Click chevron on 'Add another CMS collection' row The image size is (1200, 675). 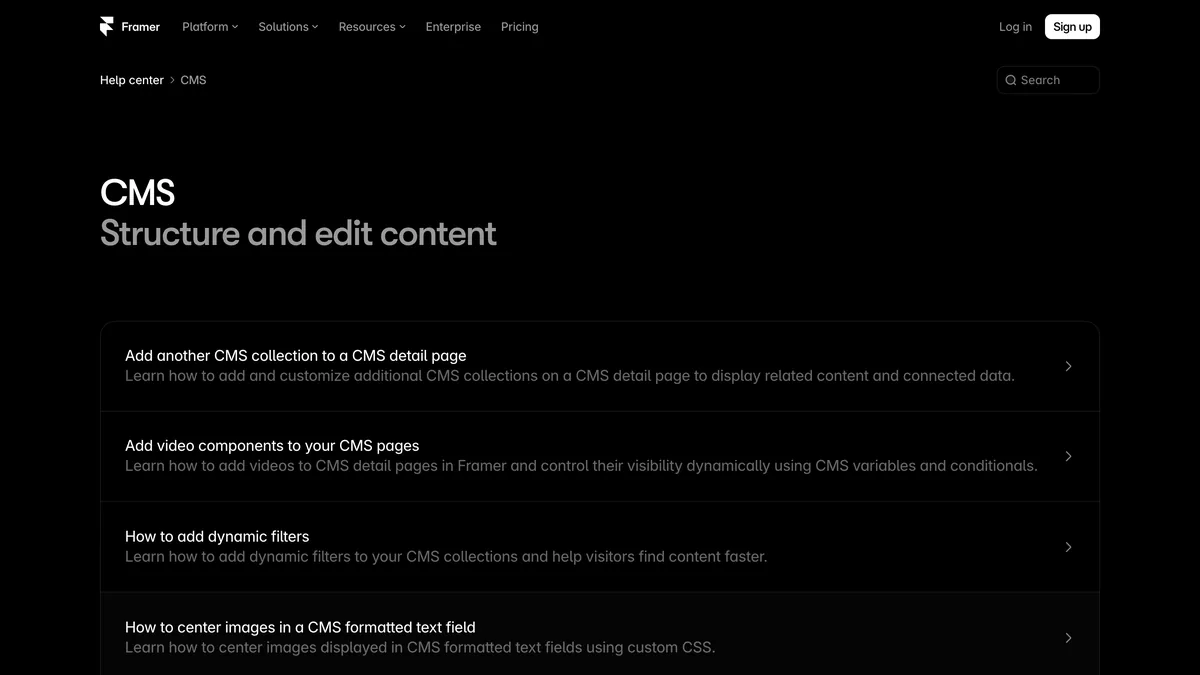[1068, 366]
